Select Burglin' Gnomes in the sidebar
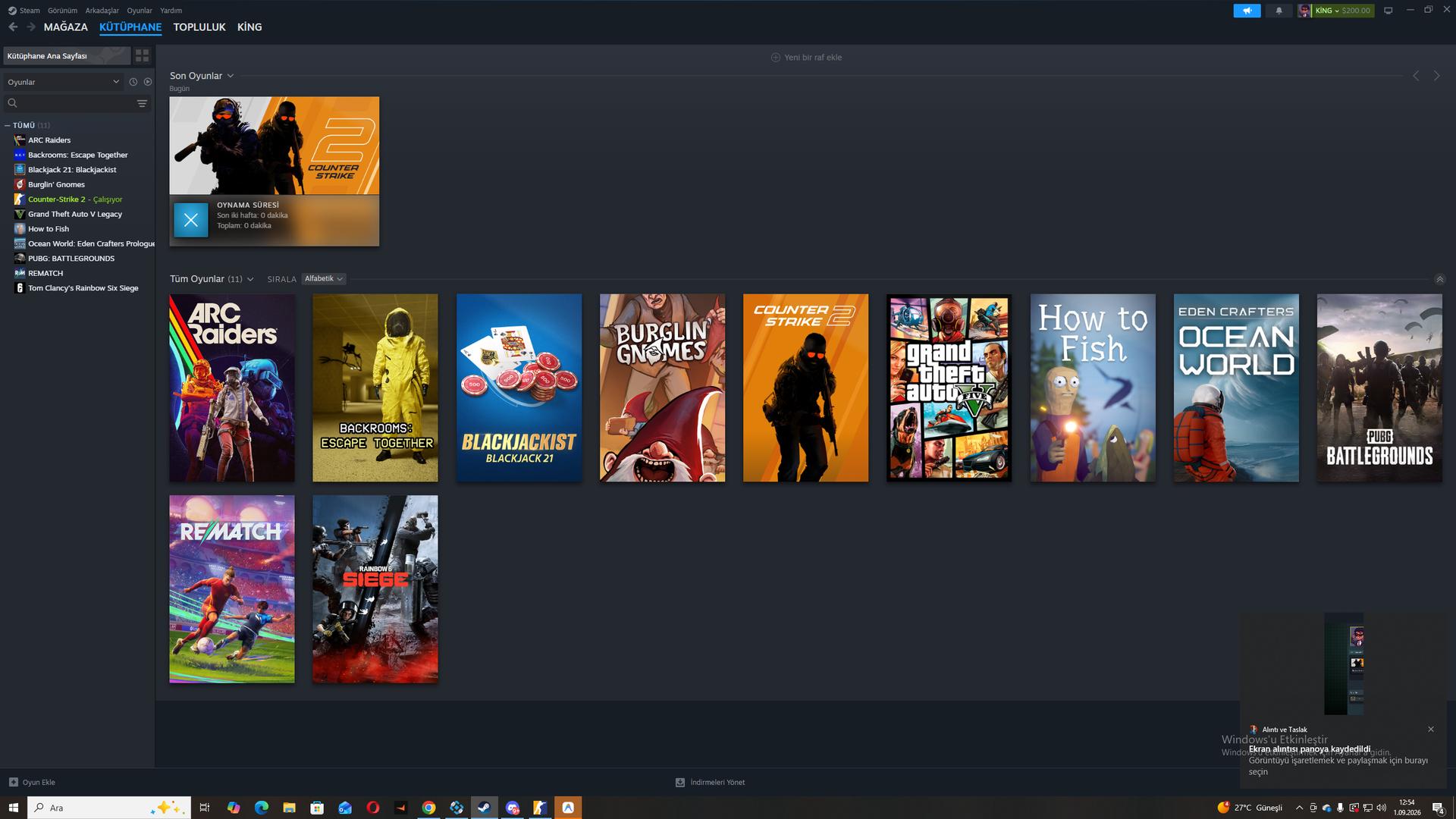Screen dimensions: 1456x819 [56, 184]
